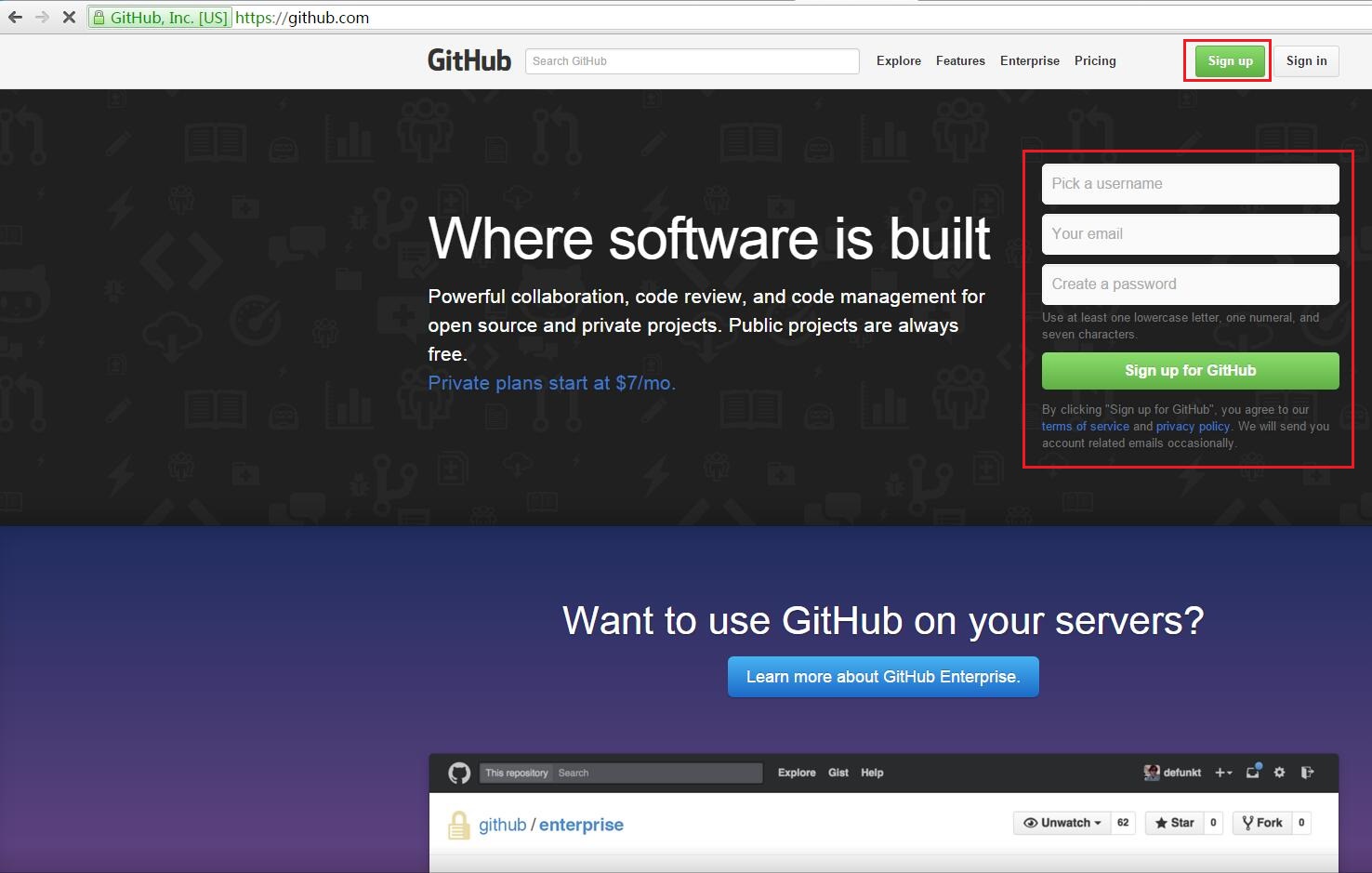Click the Octocat icon in the Enterprise preview
The height and width of the screenshot is (873, 1372).
(x=459, y=773)
